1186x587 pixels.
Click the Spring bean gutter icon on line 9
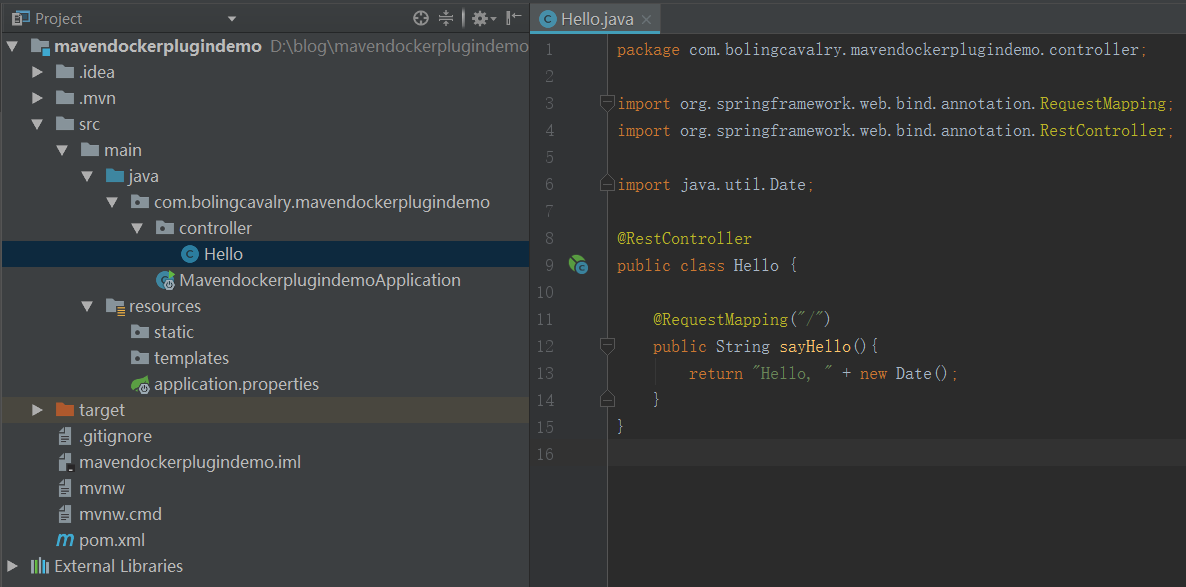point(578,265)
